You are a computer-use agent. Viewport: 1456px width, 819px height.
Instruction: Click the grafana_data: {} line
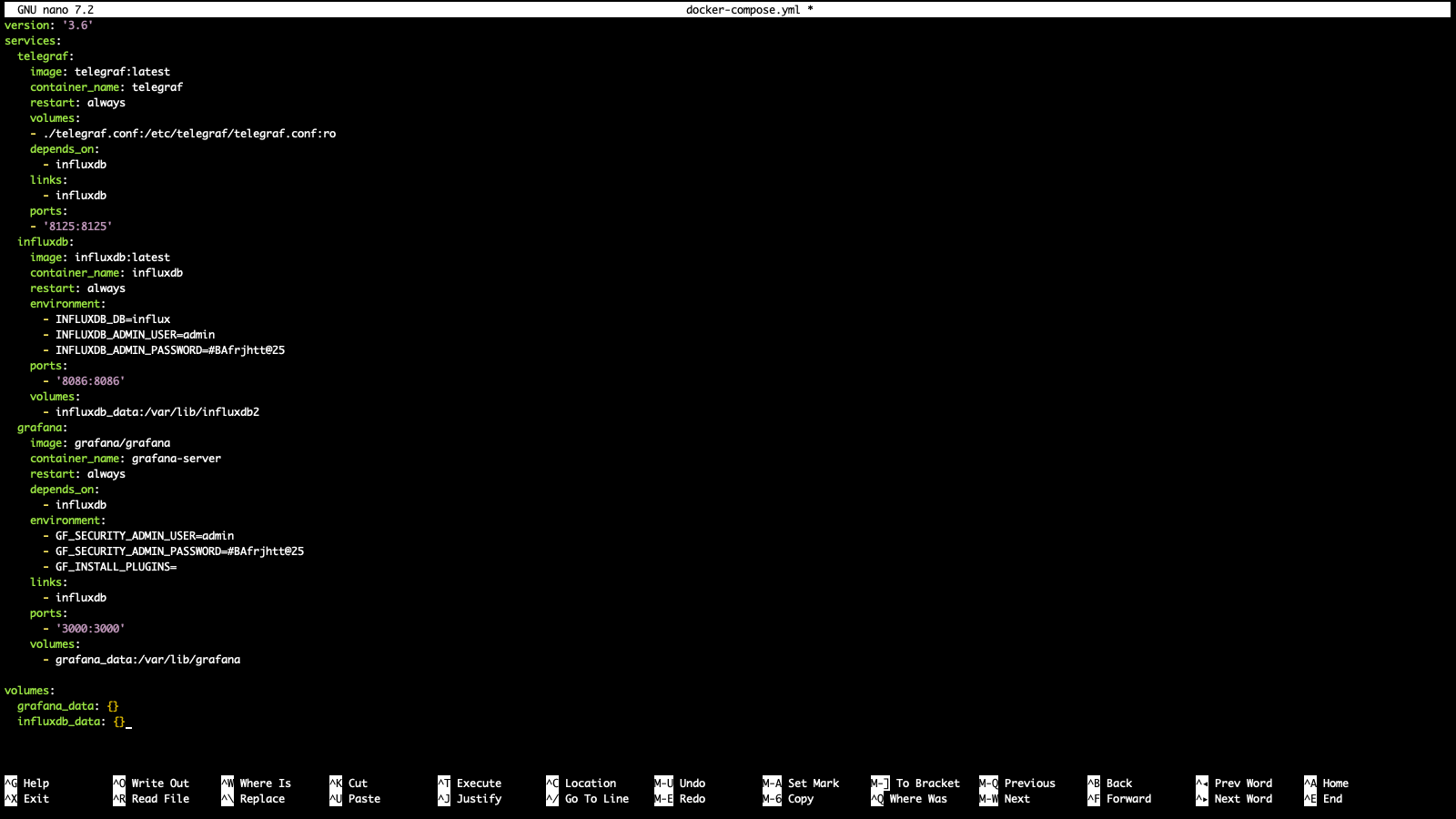[x=68, y=706]
